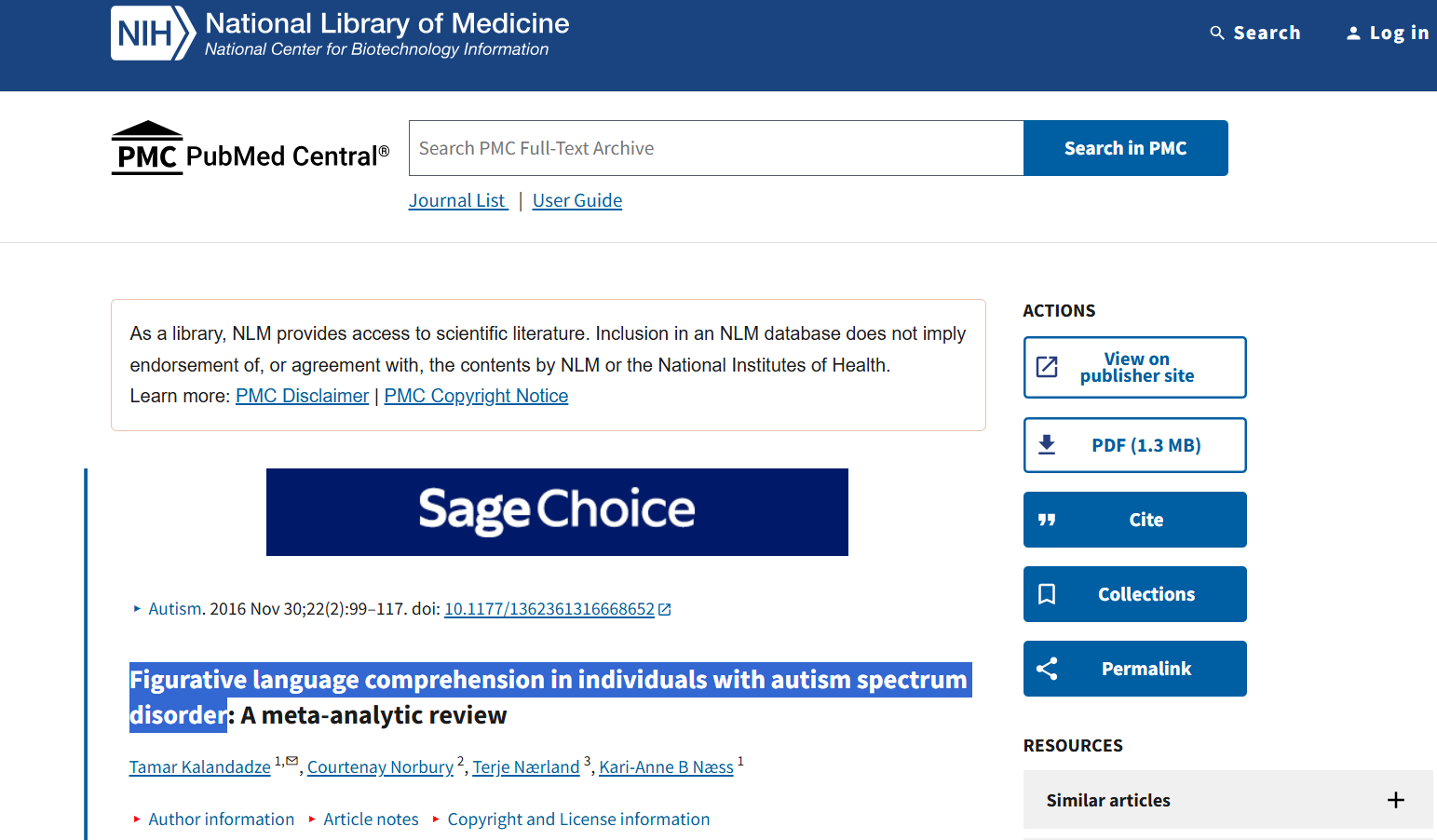This screenshot has width=1437, height=840.
Task: Expand Author information section
Action: click(x=221, y=820)
